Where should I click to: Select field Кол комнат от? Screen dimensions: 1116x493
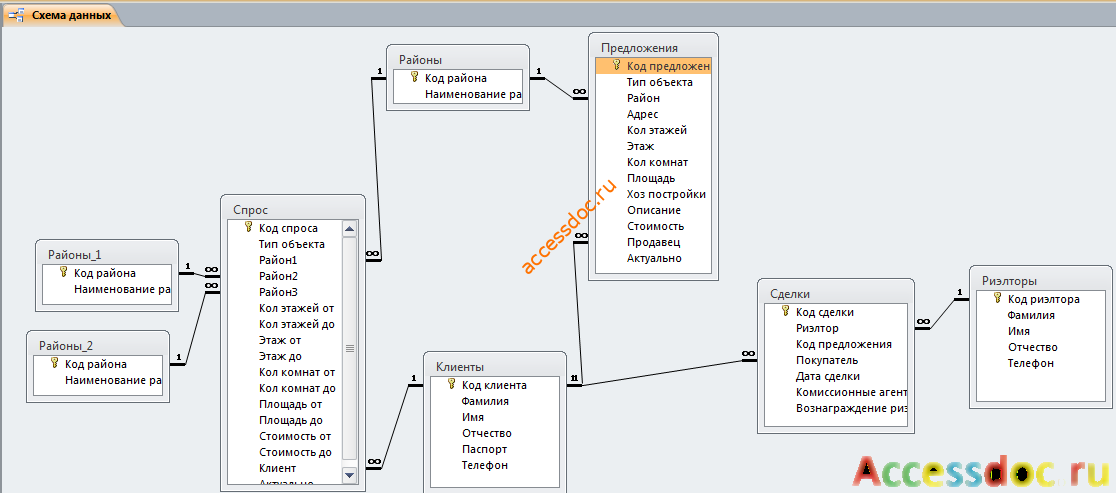point(297,372)
